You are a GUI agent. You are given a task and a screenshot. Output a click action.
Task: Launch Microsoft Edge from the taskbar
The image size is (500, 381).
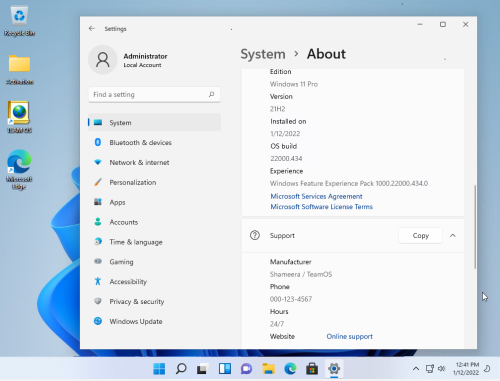click(x=290, y=369)
